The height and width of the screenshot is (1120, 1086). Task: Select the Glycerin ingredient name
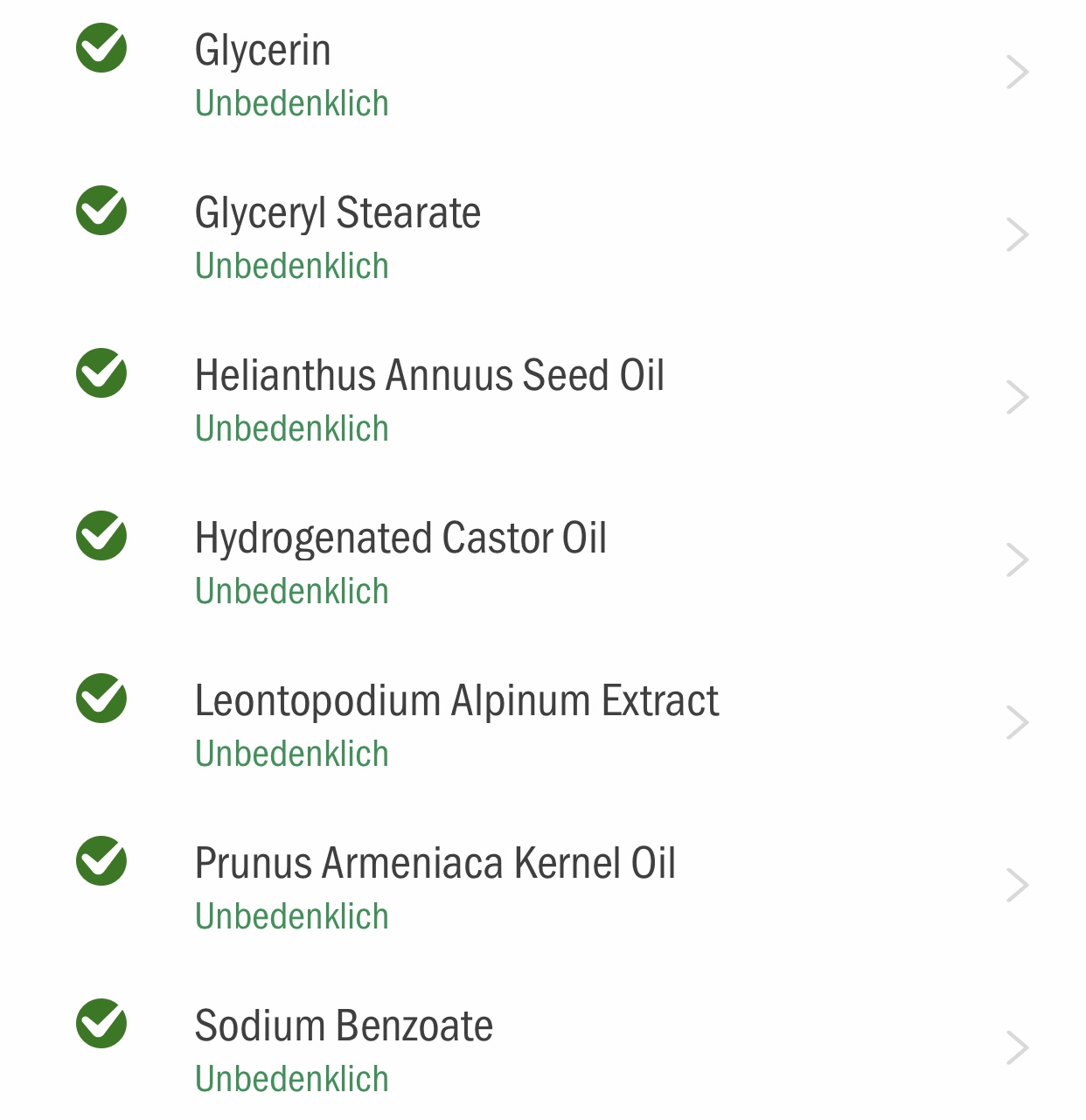262,51
